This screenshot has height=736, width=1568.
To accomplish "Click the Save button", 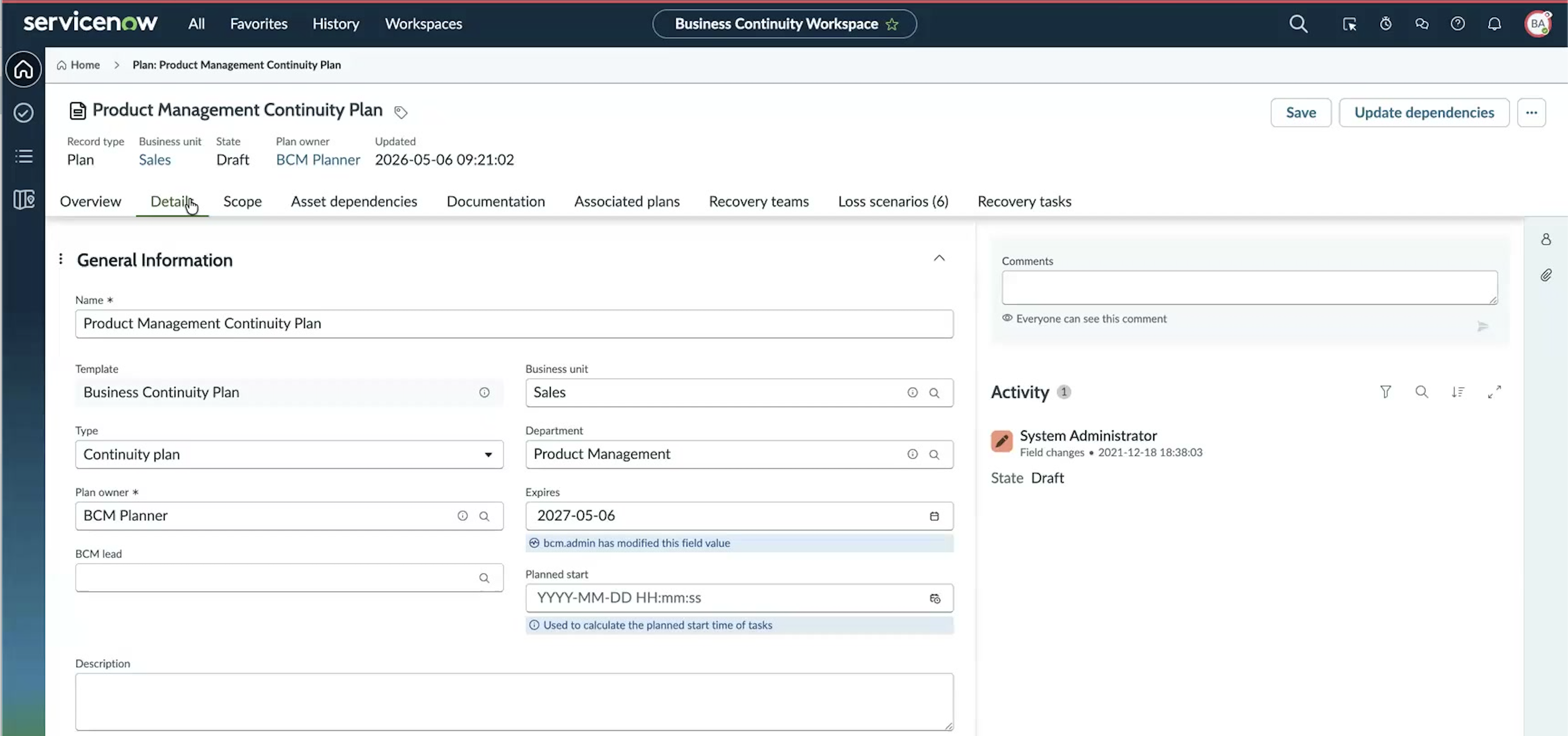I will tap(1301, 112).
